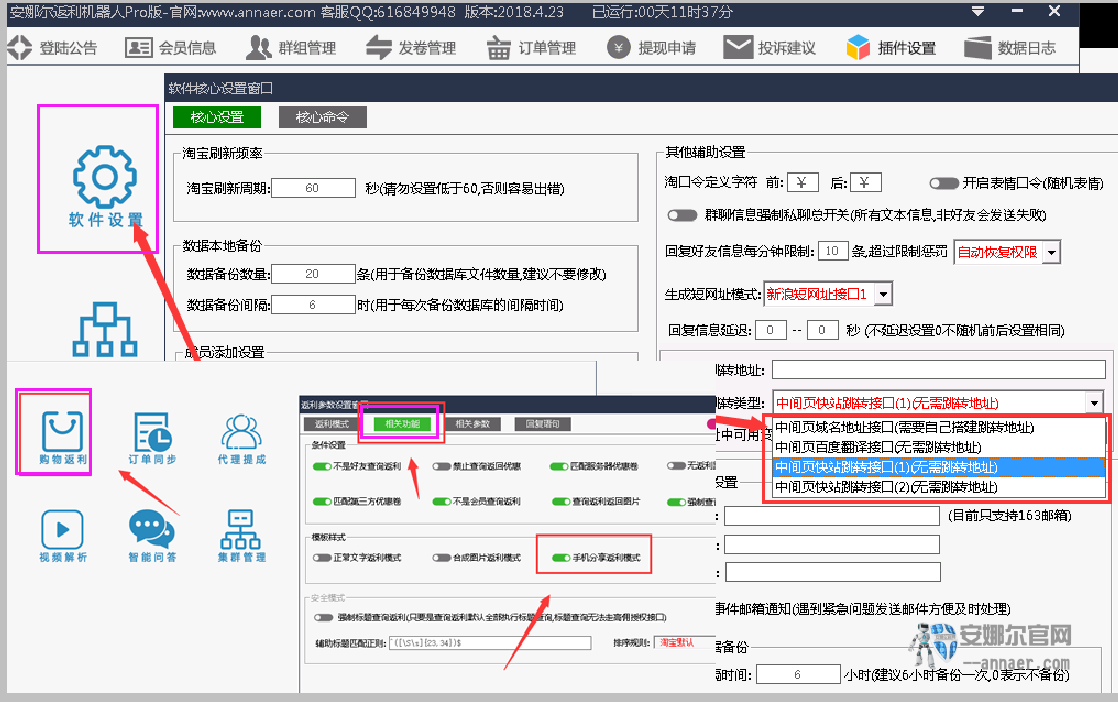Click the 淘宝刷新周期 field showing 60
Image resolution: width=1118 pixels, height=702 pixels.
tap(313, 188)
